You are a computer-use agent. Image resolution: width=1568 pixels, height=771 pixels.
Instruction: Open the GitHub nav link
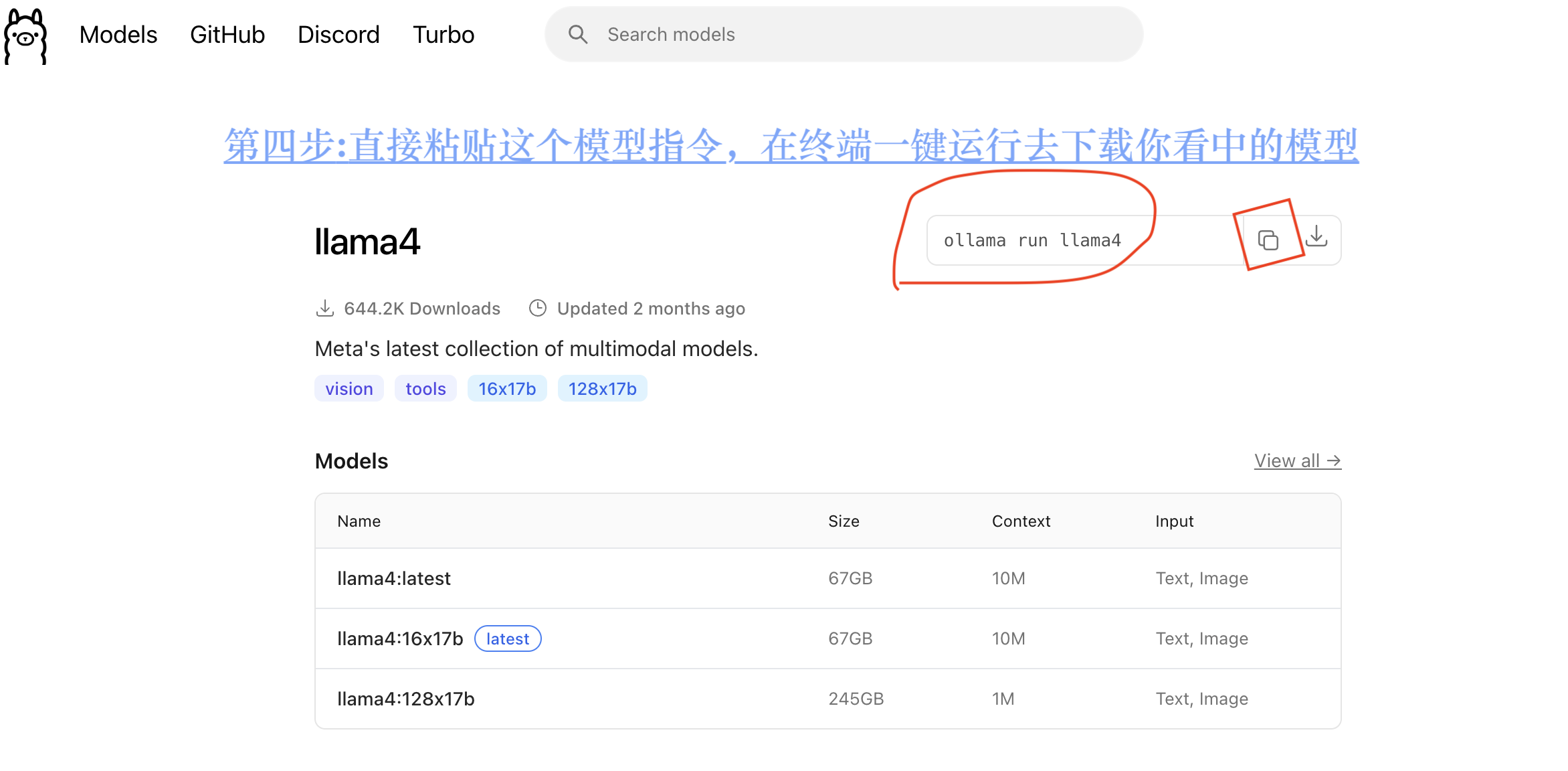click(227, 35)
